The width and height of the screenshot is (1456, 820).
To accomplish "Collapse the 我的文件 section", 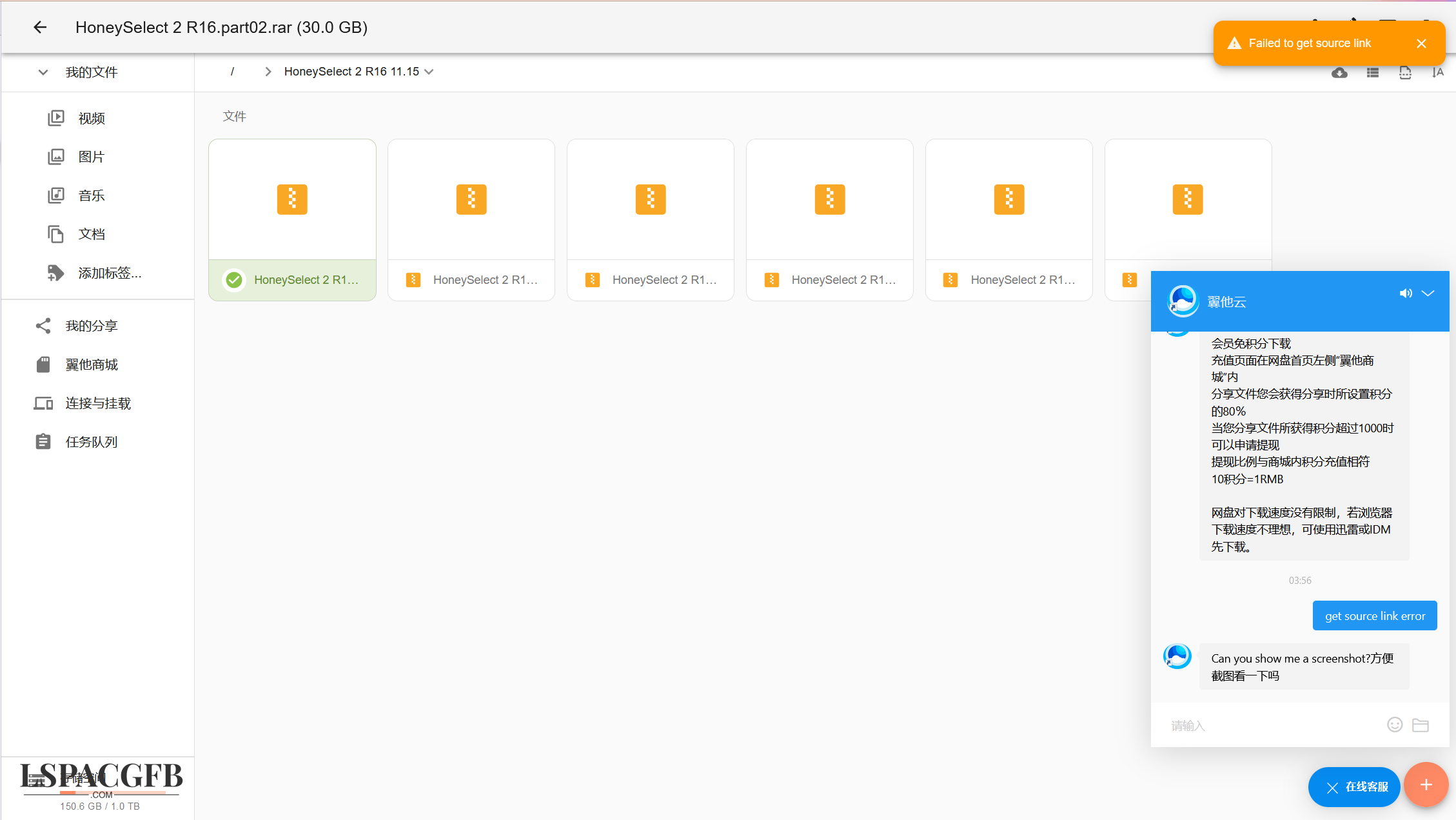I will 43,72.
